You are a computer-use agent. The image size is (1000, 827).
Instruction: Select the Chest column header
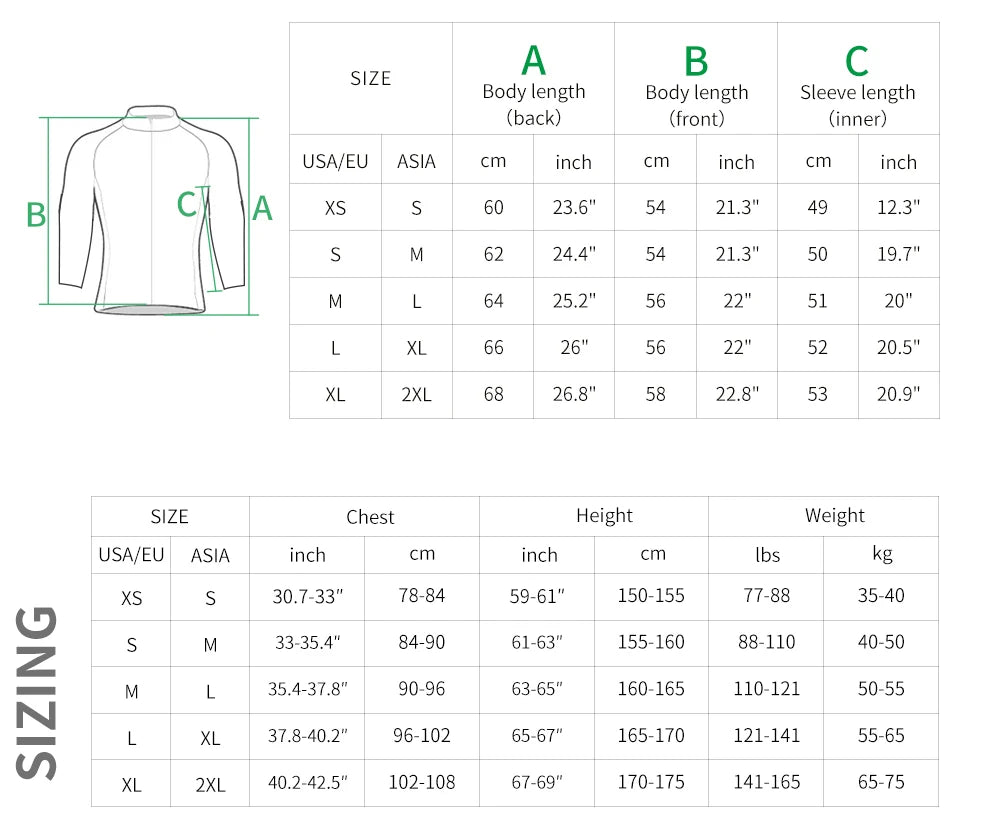pos(370,516)
